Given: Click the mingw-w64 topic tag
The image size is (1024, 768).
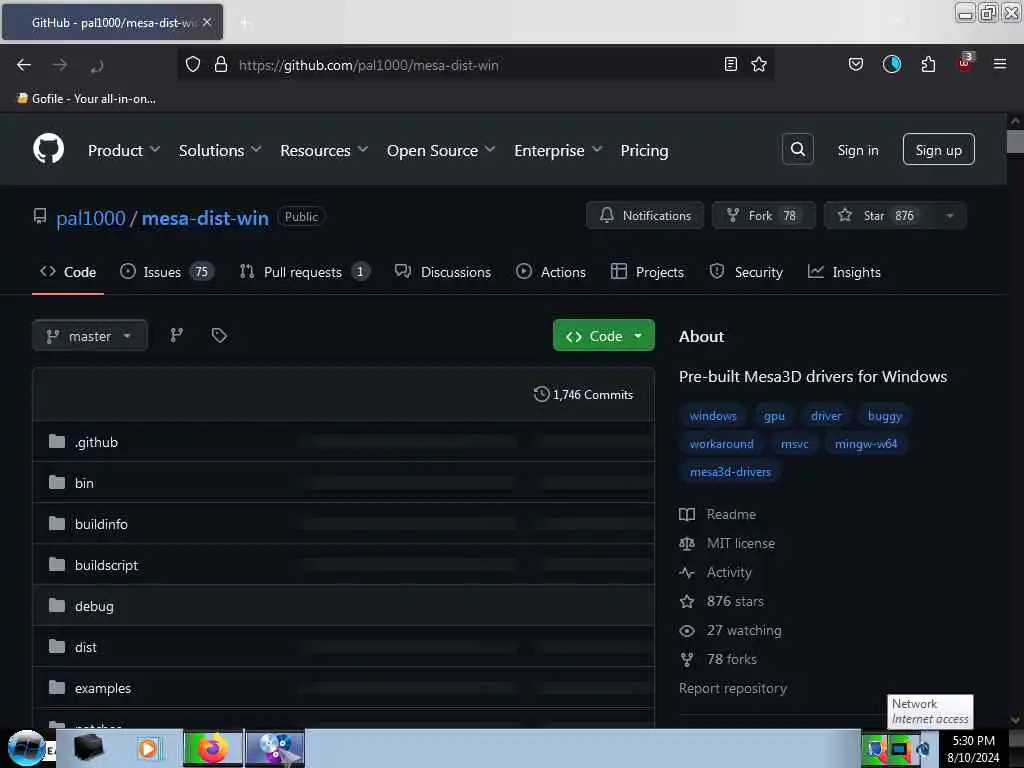Looking at the screenshot, I should (866, 444).
